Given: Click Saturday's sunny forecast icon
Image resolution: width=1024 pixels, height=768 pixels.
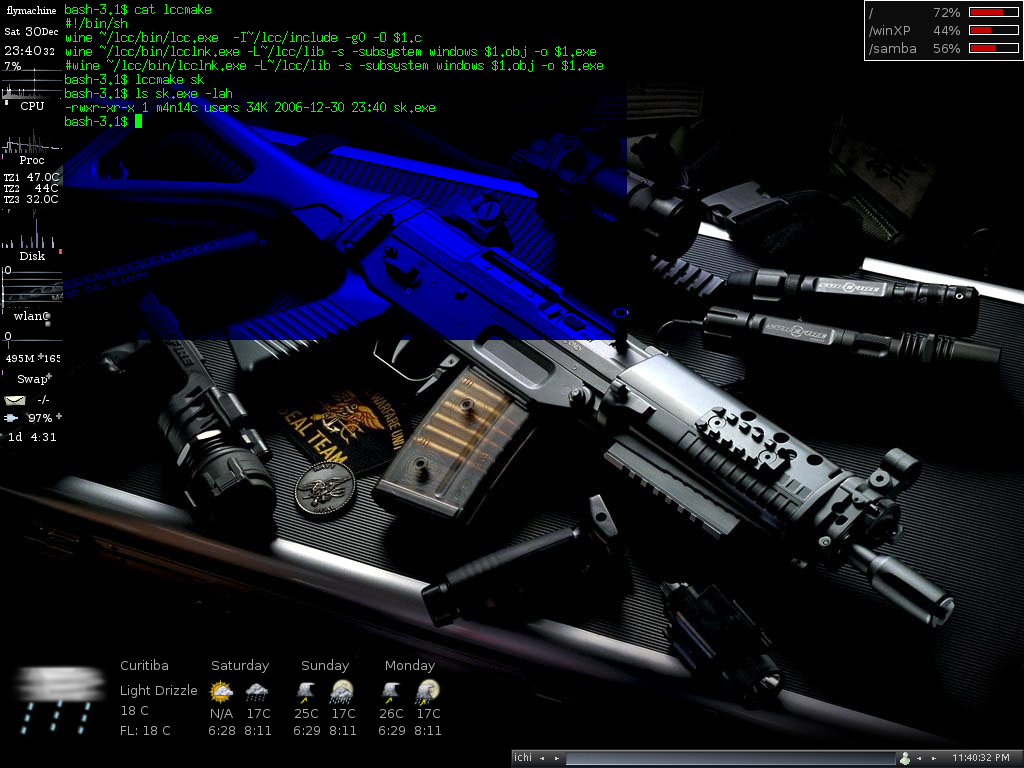Looking at the screenshot, I should (x=221, y=692).
